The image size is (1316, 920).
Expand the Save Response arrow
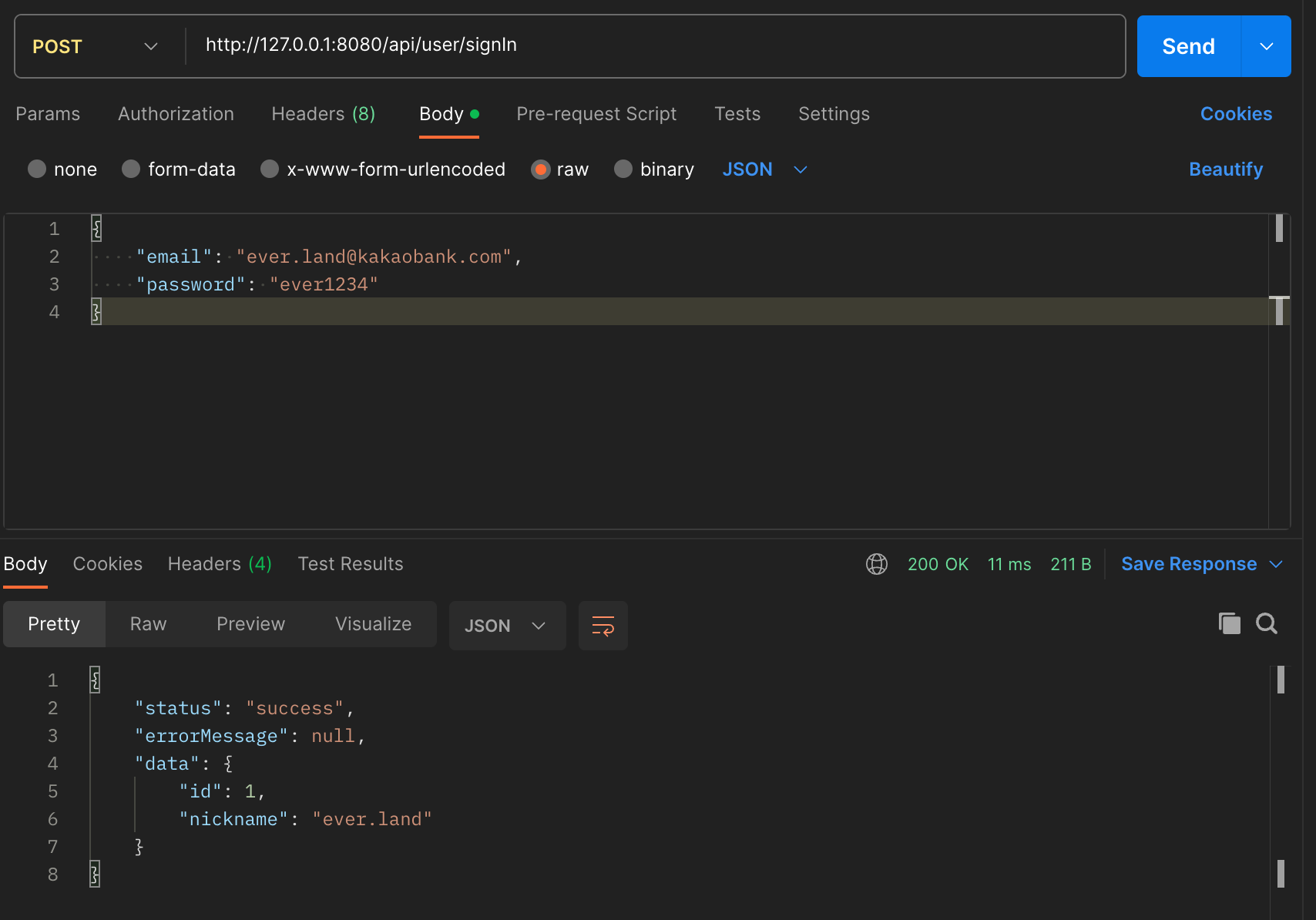pyautogui.click(x=1276, y=564)
